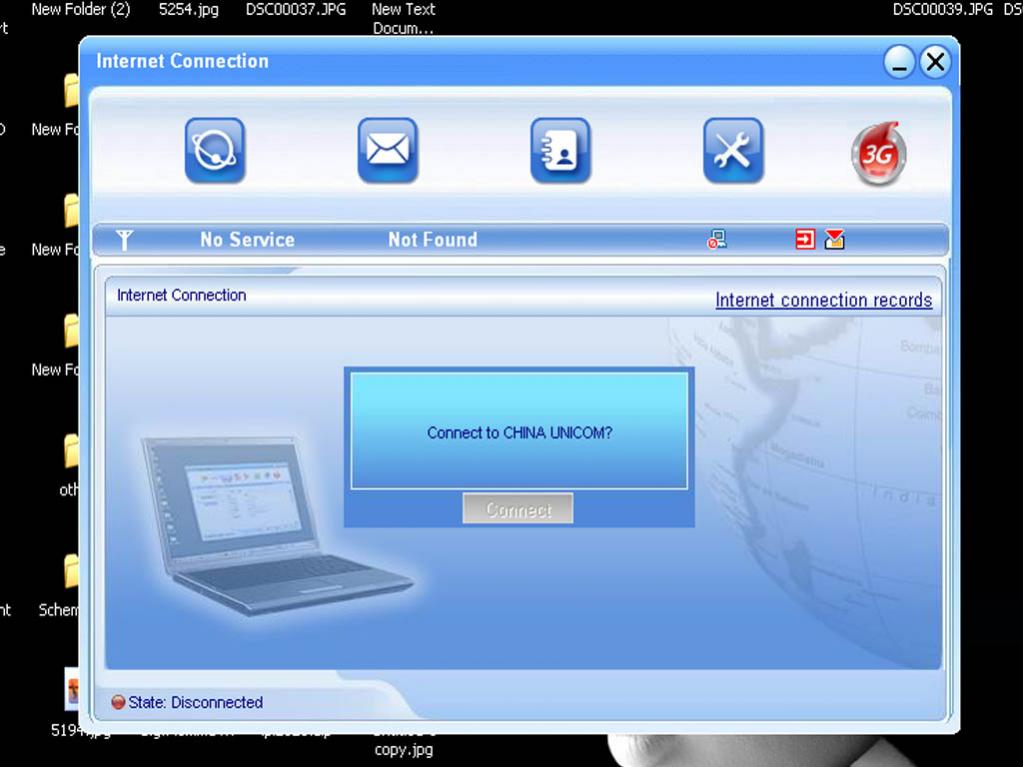Screen dimensions: 1023x767
Task: Click the network disconnected computer status icon
Action: (717, 239)
